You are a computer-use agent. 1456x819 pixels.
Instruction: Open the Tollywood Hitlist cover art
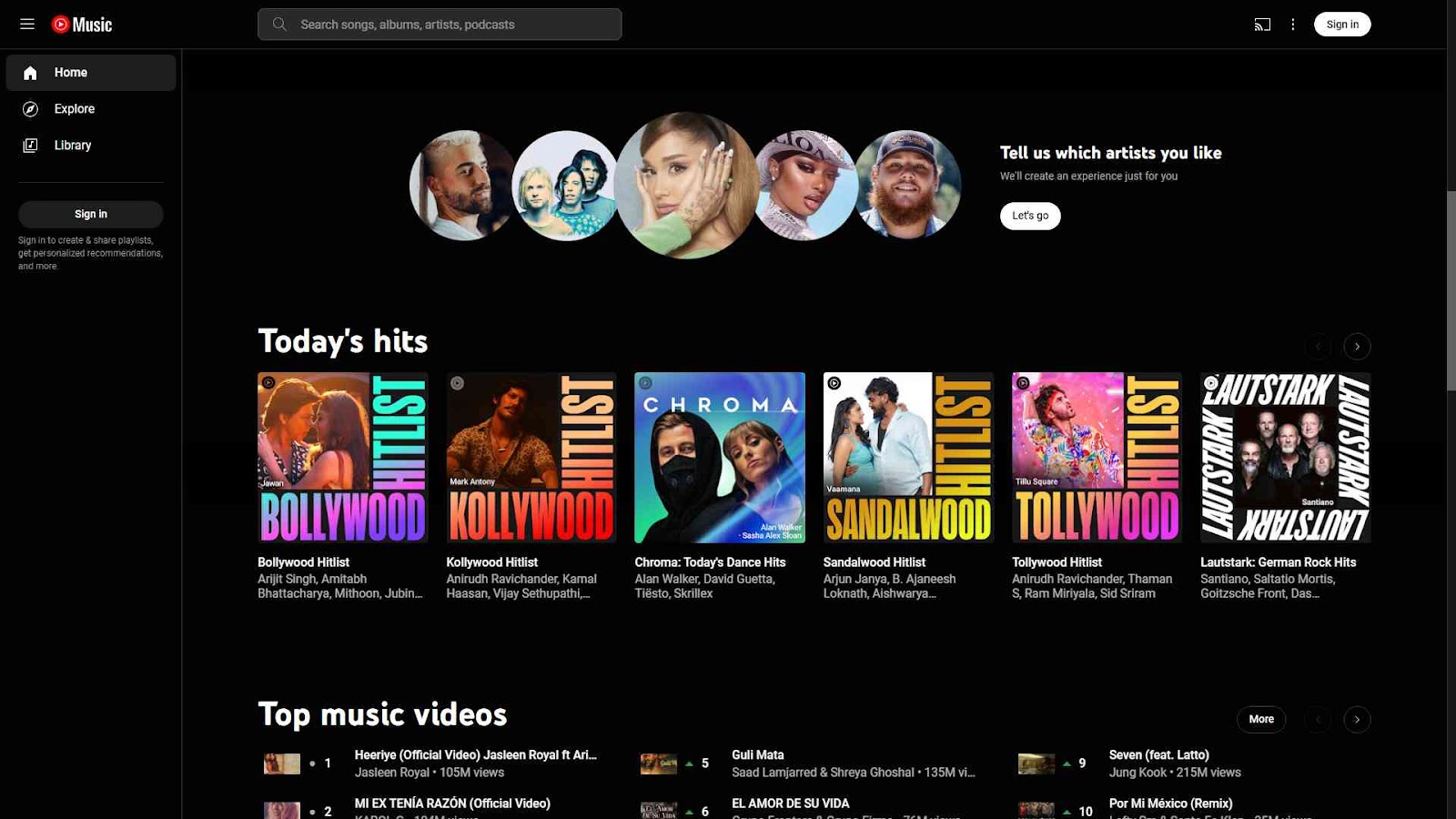click(1097, 458)
